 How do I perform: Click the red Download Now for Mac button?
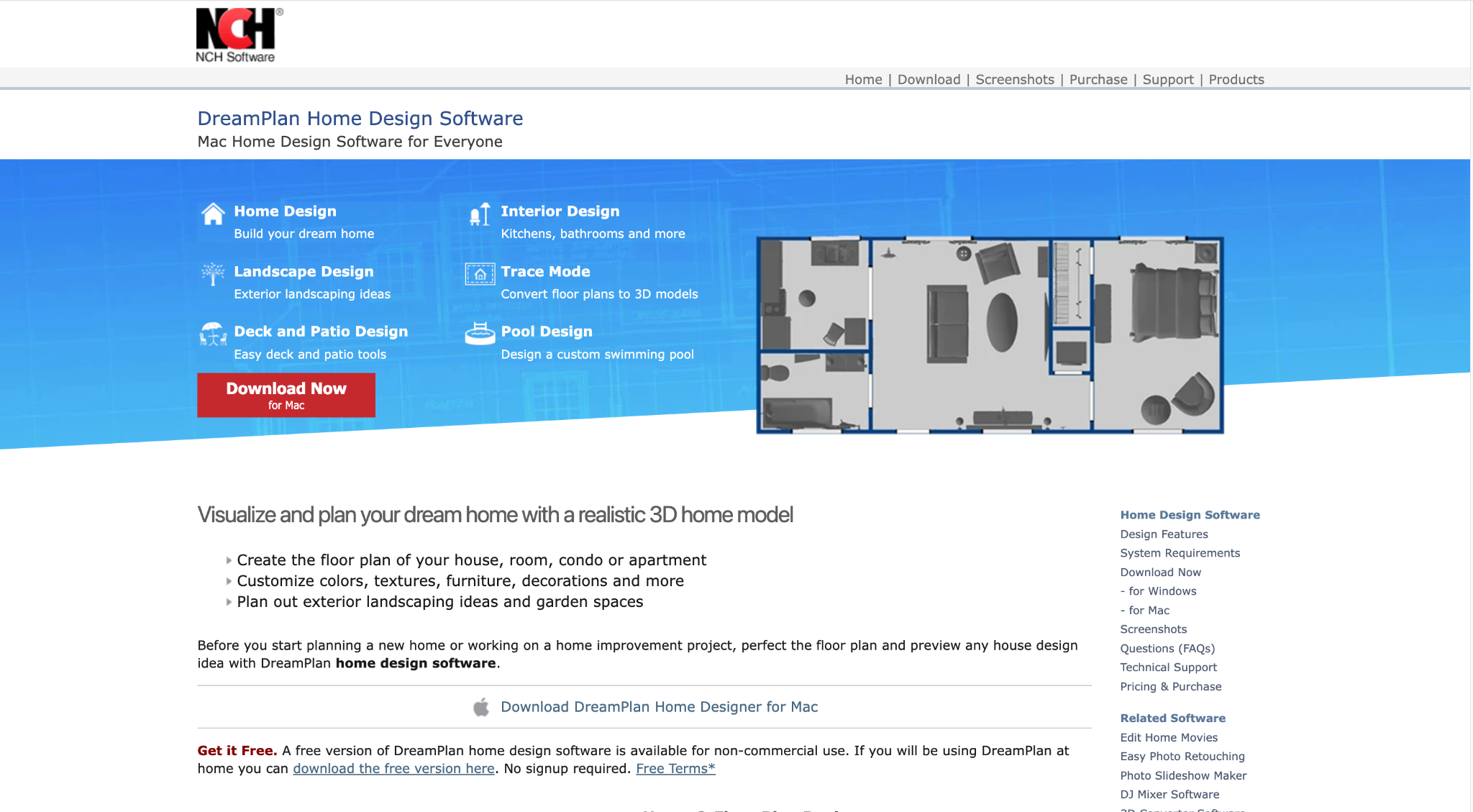tap(286, 395)
